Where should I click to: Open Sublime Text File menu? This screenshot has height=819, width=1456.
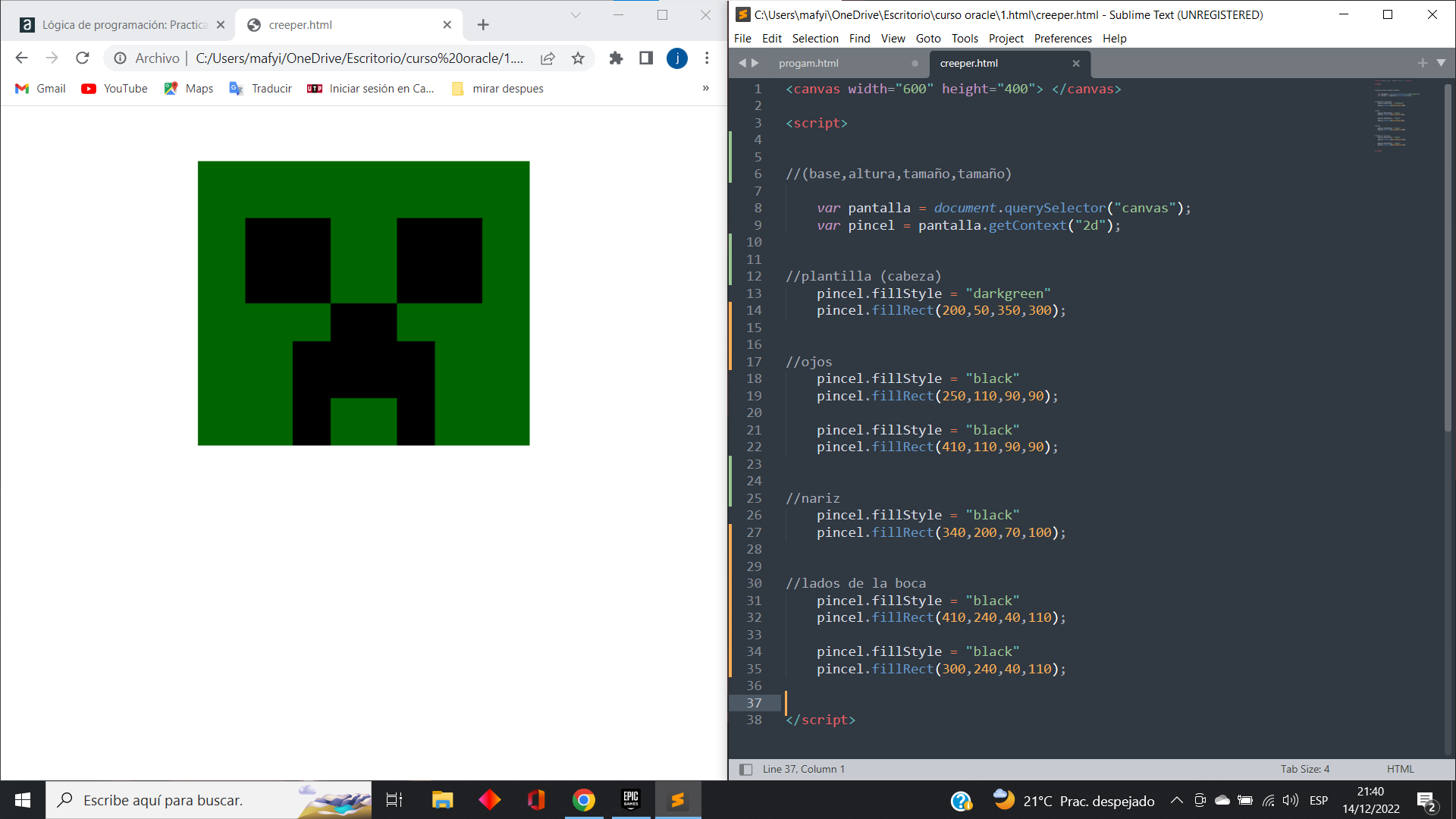742,39
